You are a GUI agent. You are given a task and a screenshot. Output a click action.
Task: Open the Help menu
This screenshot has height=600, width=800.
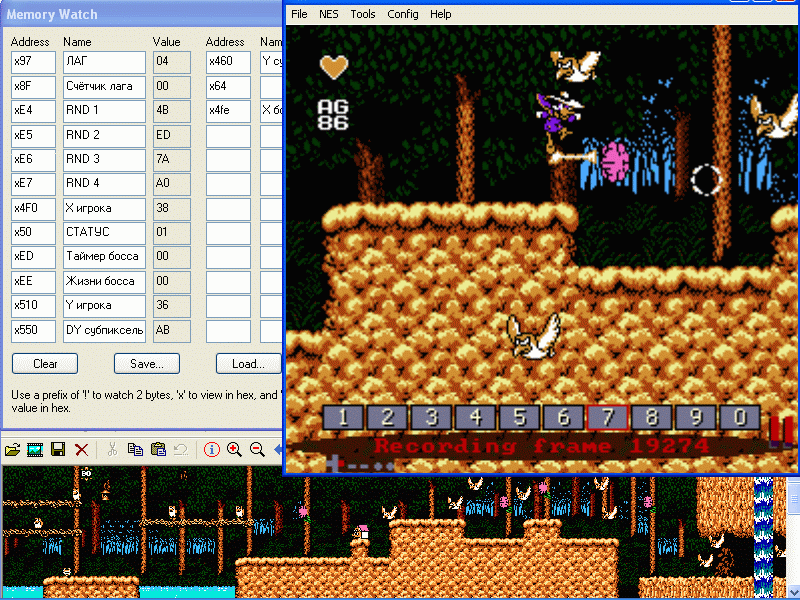point(440,14)
